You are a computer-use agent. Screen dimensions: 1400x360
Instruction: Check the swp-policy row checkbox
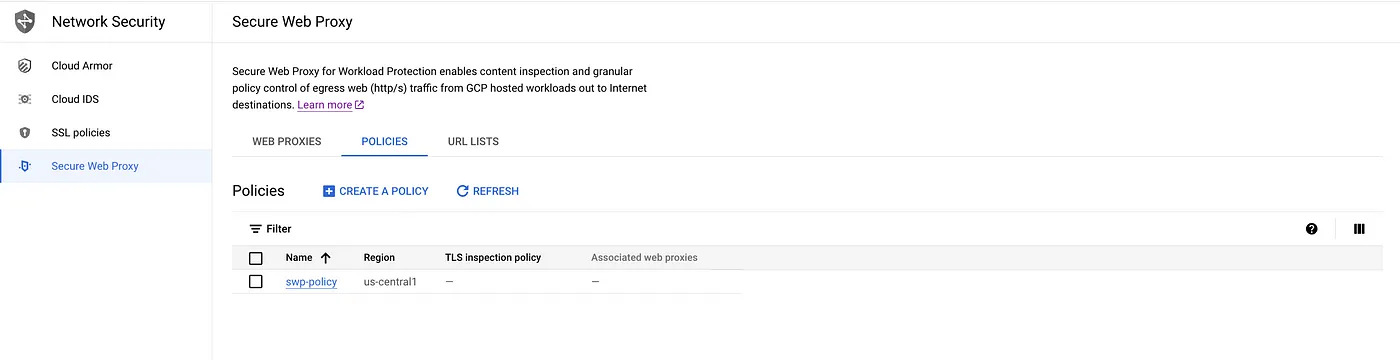tap(256, 282)
